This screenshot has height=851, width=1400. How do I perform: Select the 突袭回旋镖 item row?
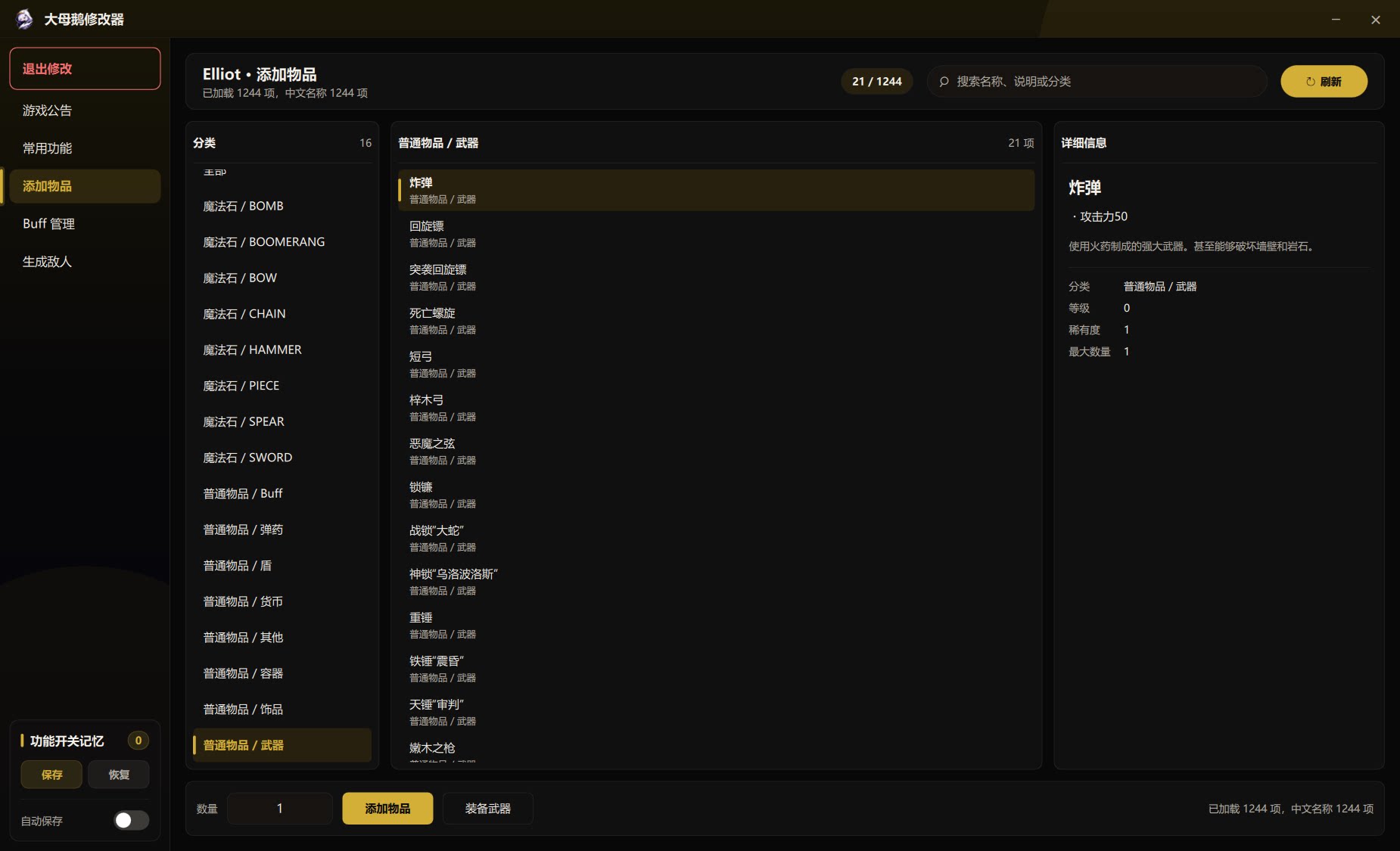(x=716, y=277)
